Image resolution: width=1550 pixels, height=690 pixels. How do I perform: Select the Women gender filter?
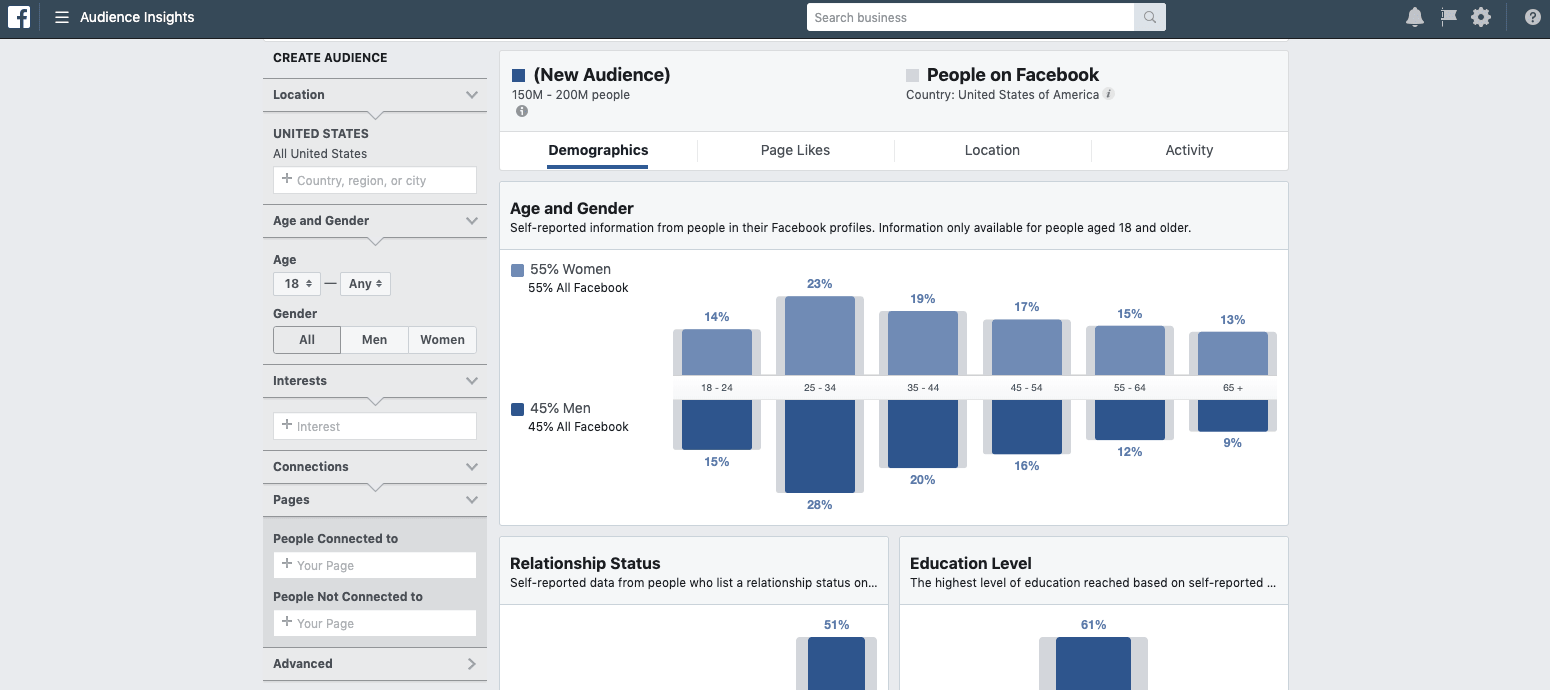[442, 340]
